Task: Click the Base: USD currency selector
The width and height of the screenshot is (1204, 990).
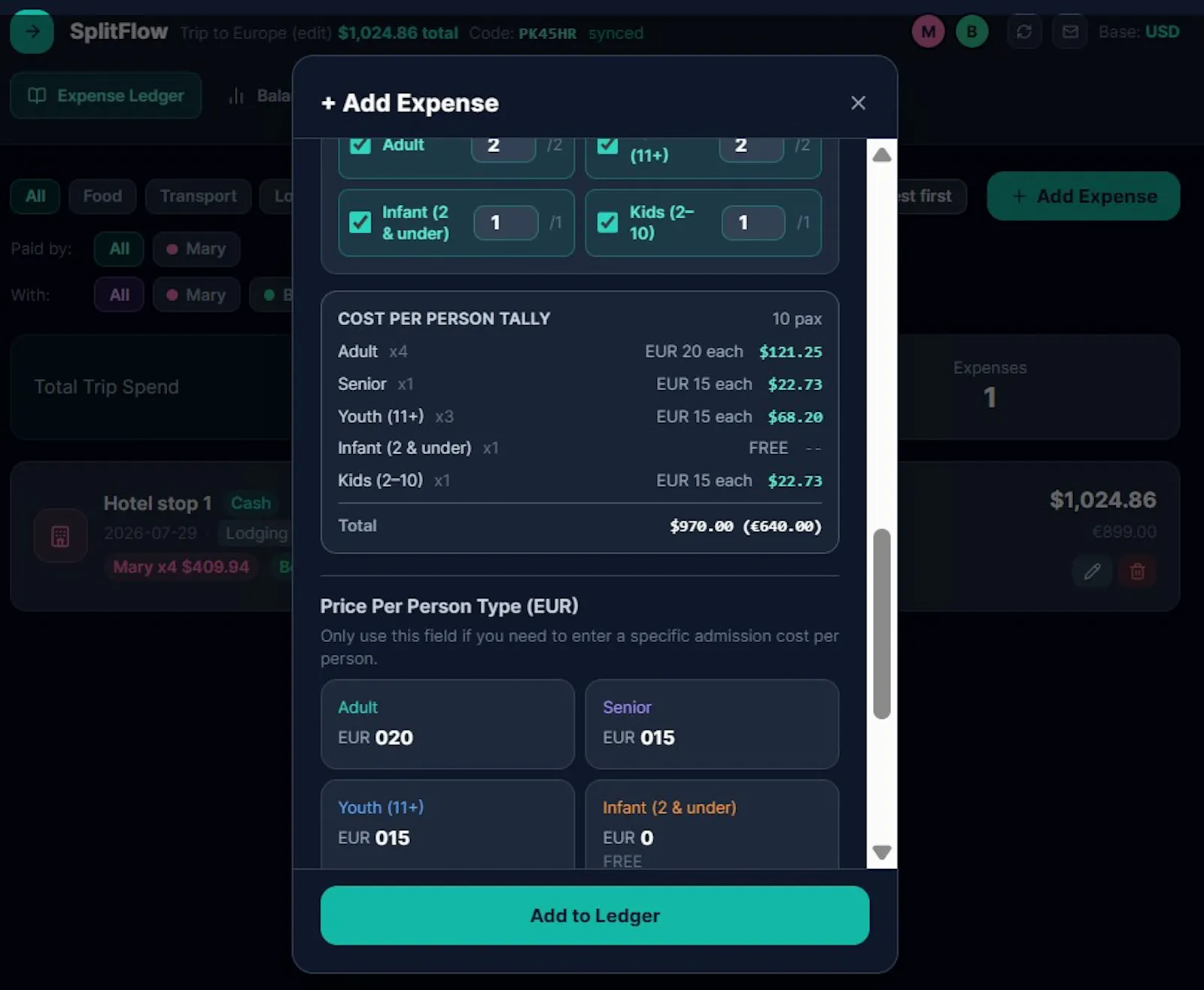Action: coord(1139,32)
